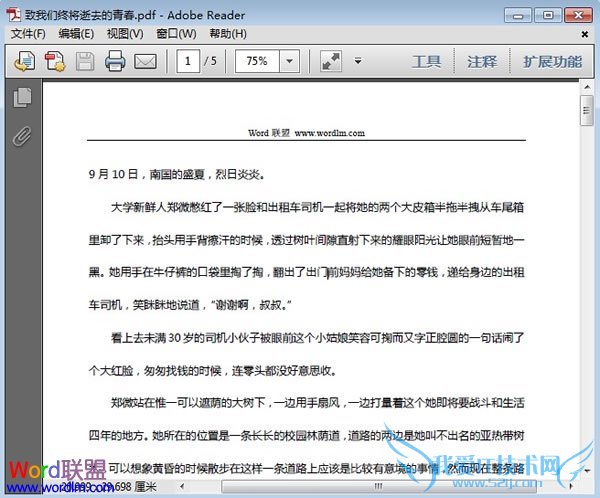This screenshot has height=498, width=600.
Task: Show the page thumbnails panel icon
Action: [x=22, y=97]
